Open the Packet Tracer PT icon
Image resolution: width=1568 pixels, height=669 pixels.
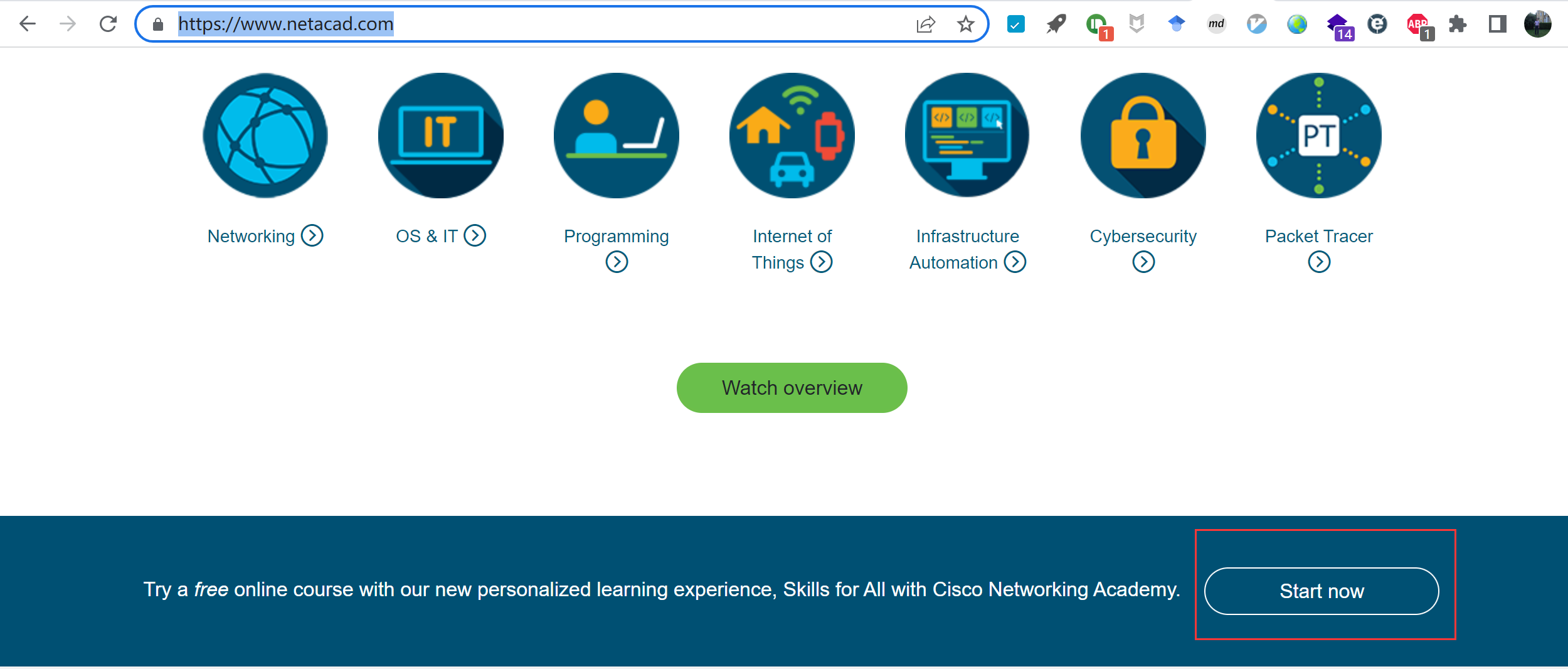click(x=1318, y=136)
